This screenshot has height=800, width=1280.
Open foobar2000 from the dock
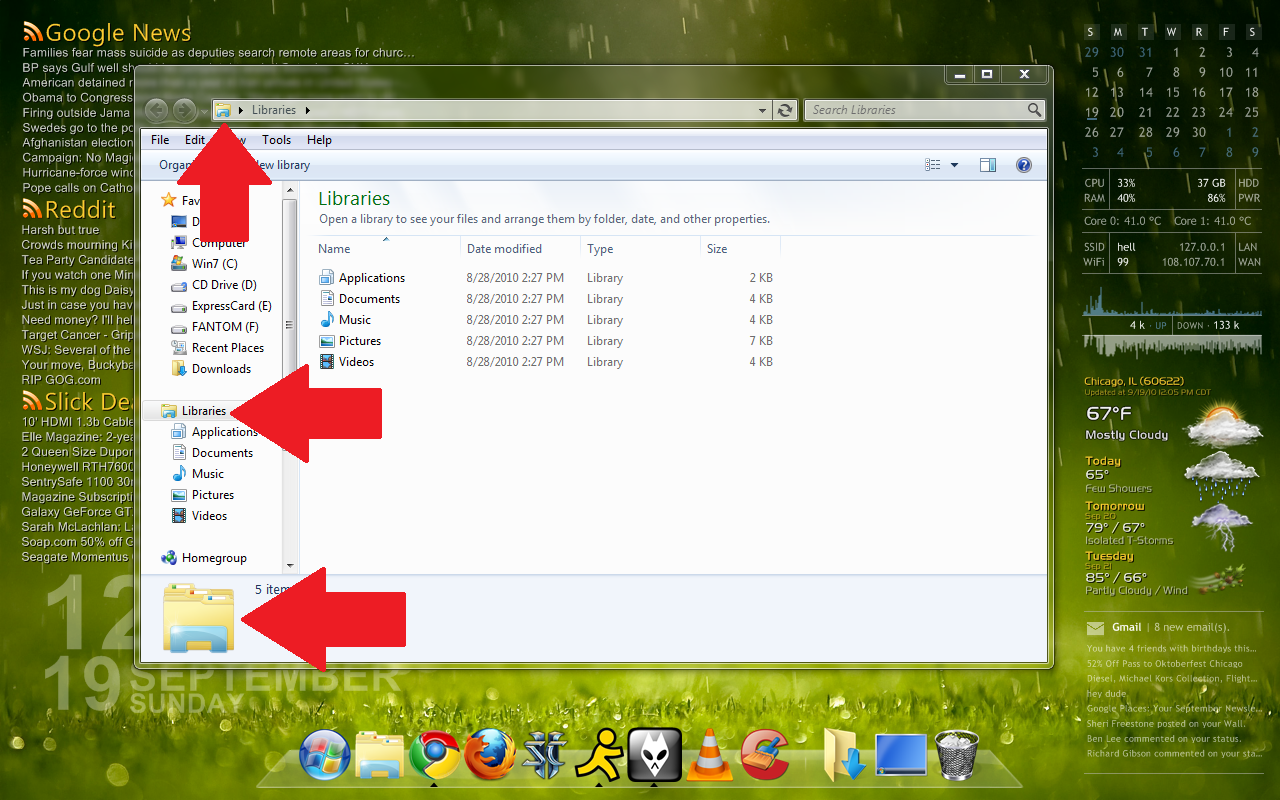(653, 754)
